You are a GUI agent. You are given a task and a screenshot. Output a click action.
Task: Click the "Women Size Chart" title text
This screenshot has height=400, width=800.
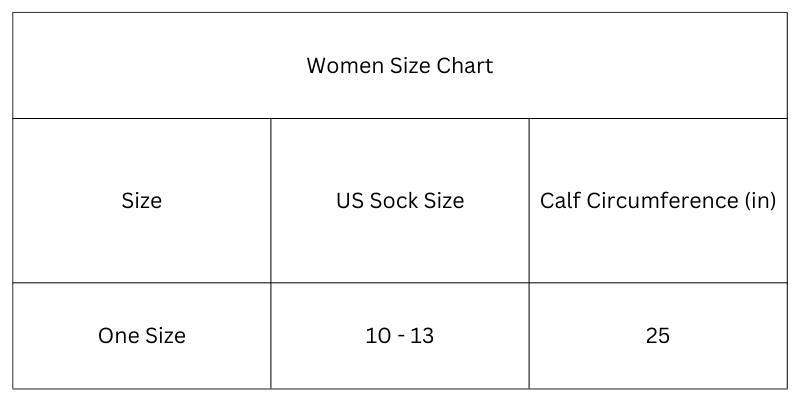(x=399, y=66)
